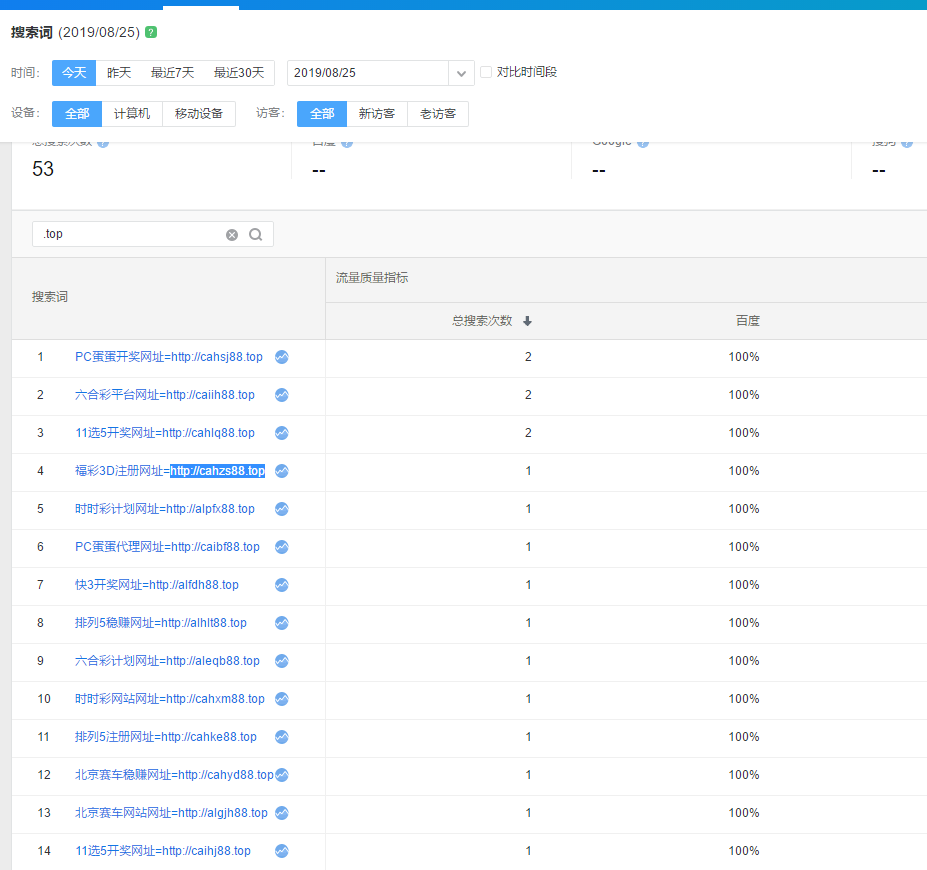Open trend chart for 北京赛车稳赚网址 row
Viewport: 927px width, 870px height.
[x=282, y=775]
